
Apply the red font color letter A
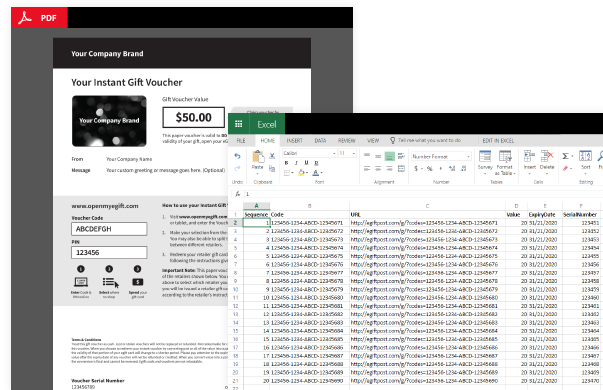tap(316, 173)
